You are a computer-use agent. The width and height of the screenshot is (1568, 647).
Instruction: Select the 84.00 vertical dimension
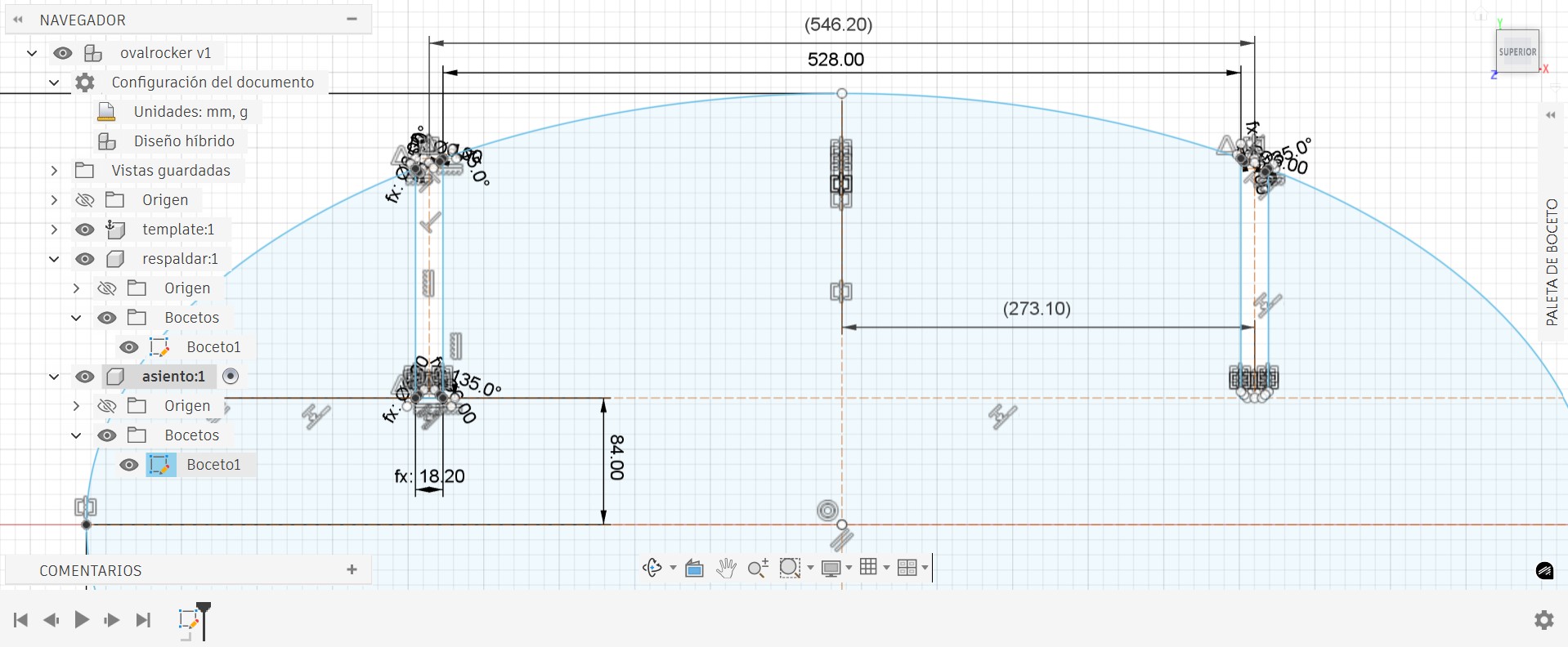[617, 457]
